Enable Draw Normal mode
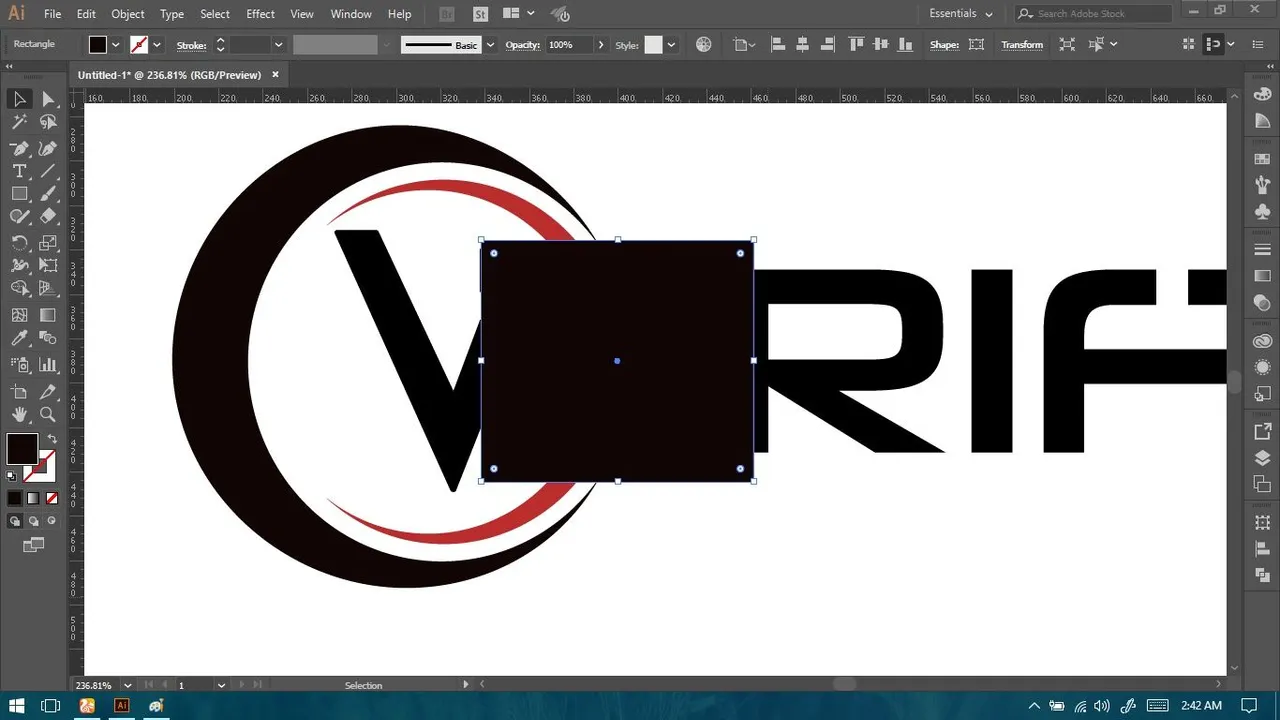The image size is (1280, 720). [x=15, y=521]
